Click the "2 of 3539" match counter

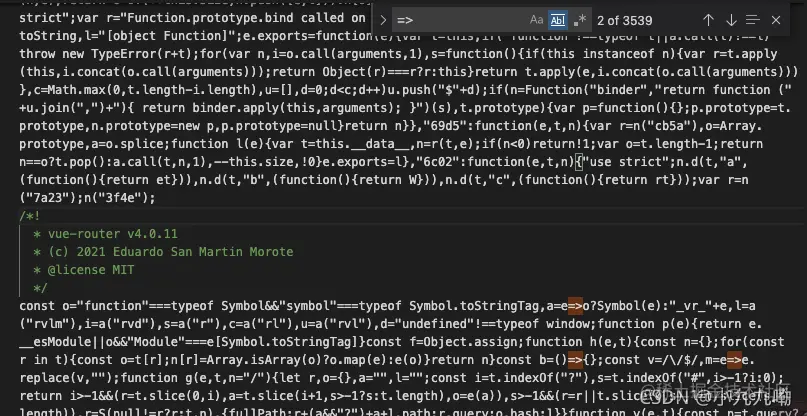[624, 21]
